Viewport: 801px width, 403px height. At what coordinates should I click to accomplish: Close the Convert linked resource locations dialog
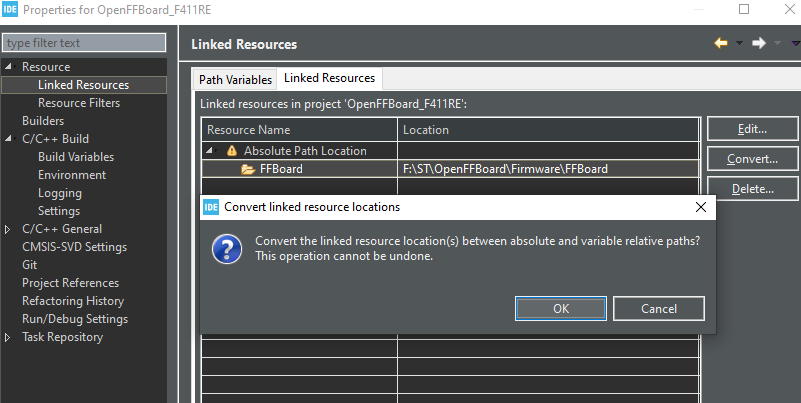click(x=700, y=207)
